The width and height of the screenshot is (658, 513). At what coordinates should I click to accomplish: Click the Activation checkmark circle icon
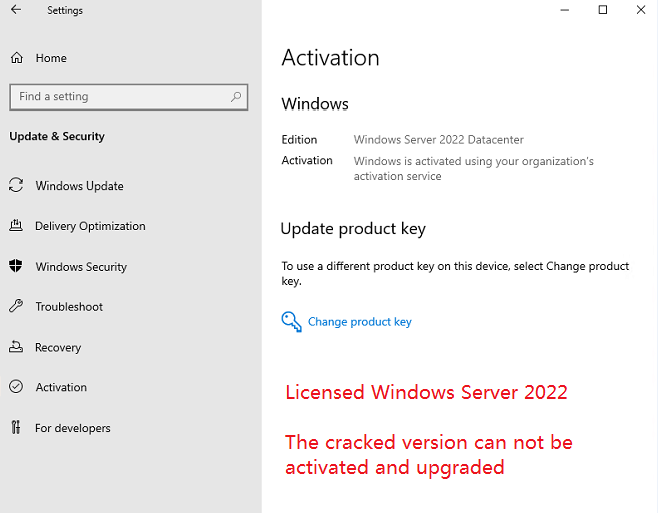[16, 386]
